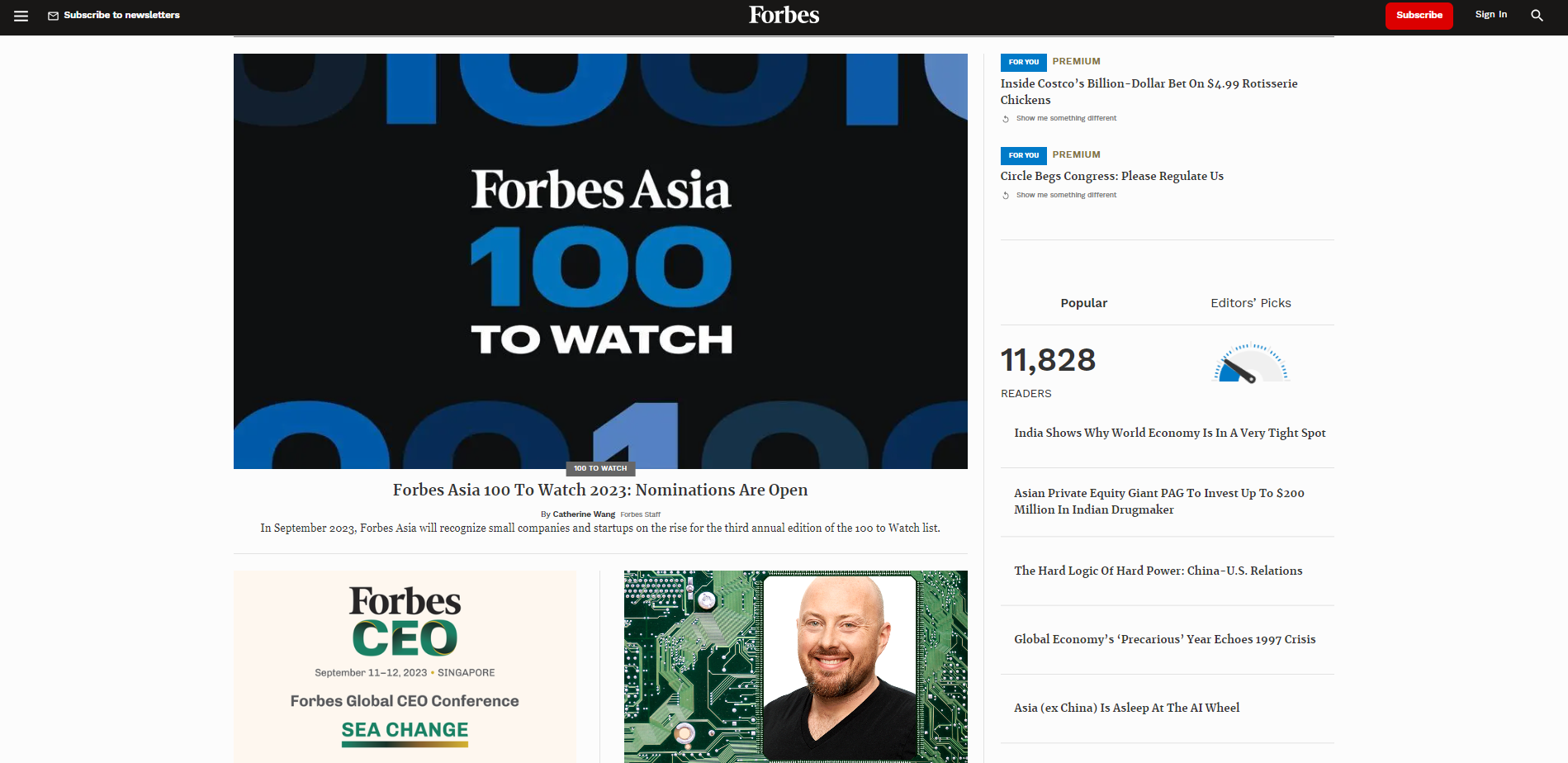Click the 11,828 readers count
The width and height of the screenshot is (1568, 763).
(1048, 360)
